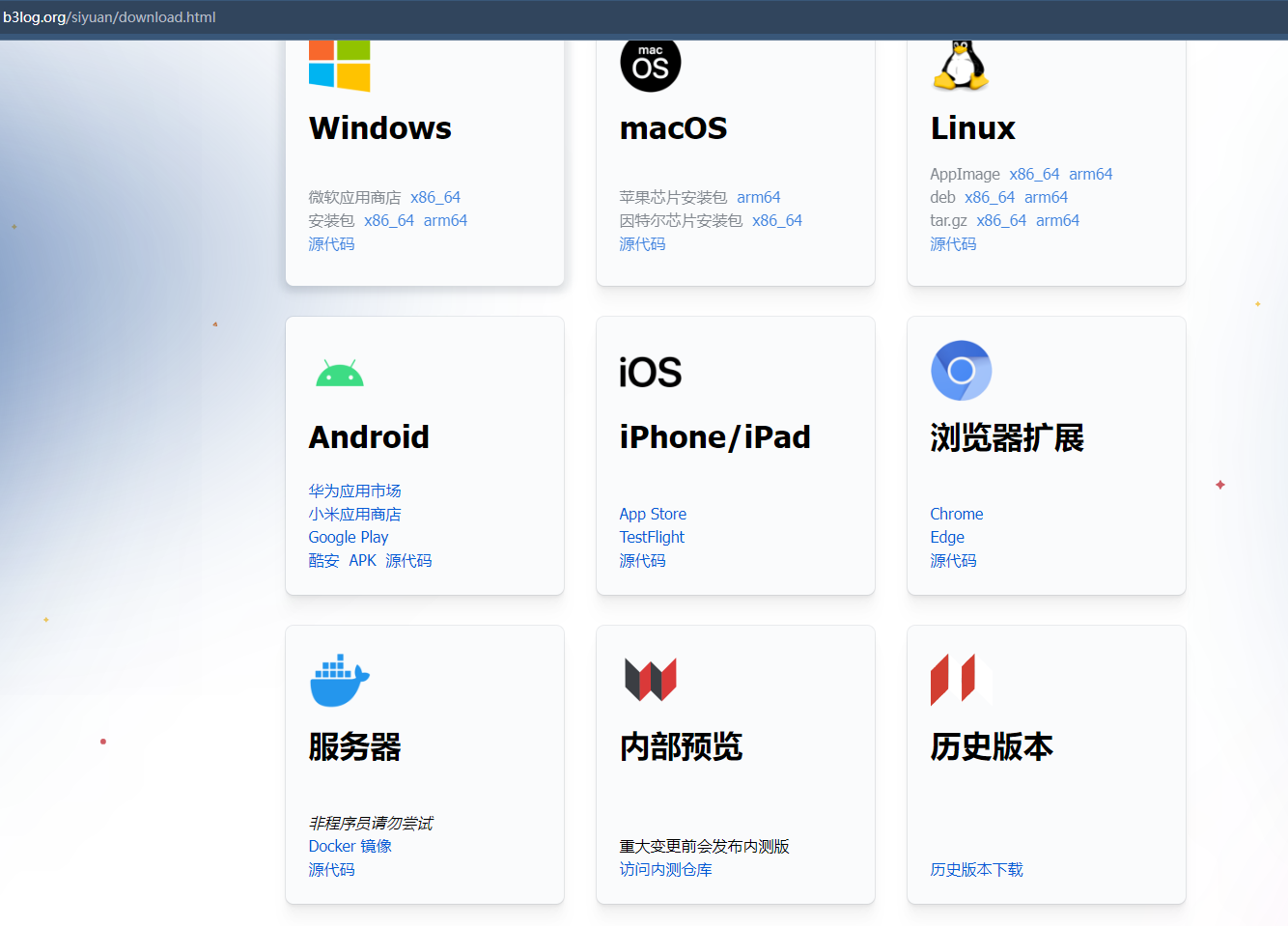
Task: Open 源代码 link in Linux card
Action: [953, 244]
